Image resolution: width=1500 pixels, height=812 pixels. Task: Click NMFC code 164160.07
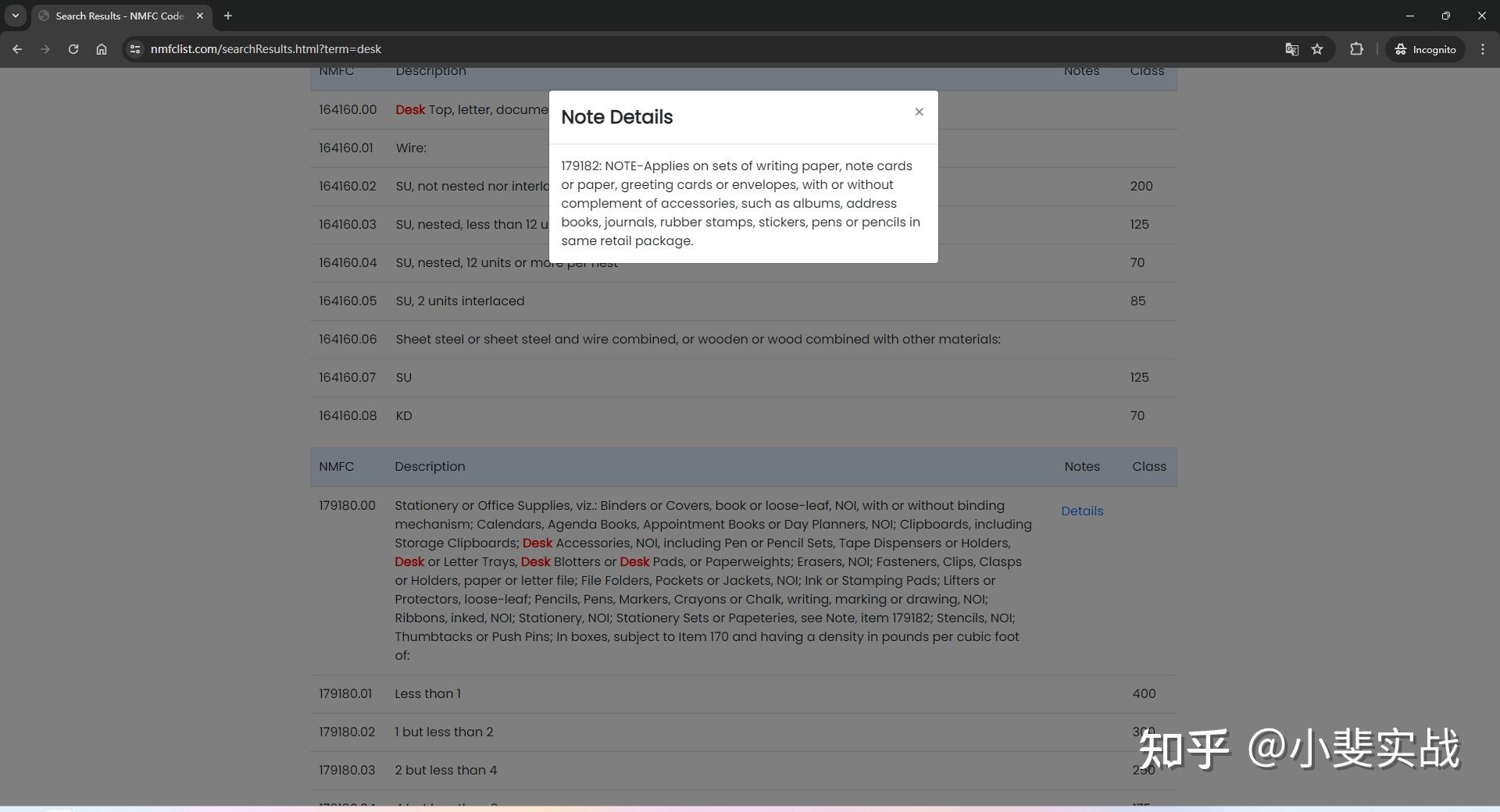pyautogui.click(x=348, y=377)
